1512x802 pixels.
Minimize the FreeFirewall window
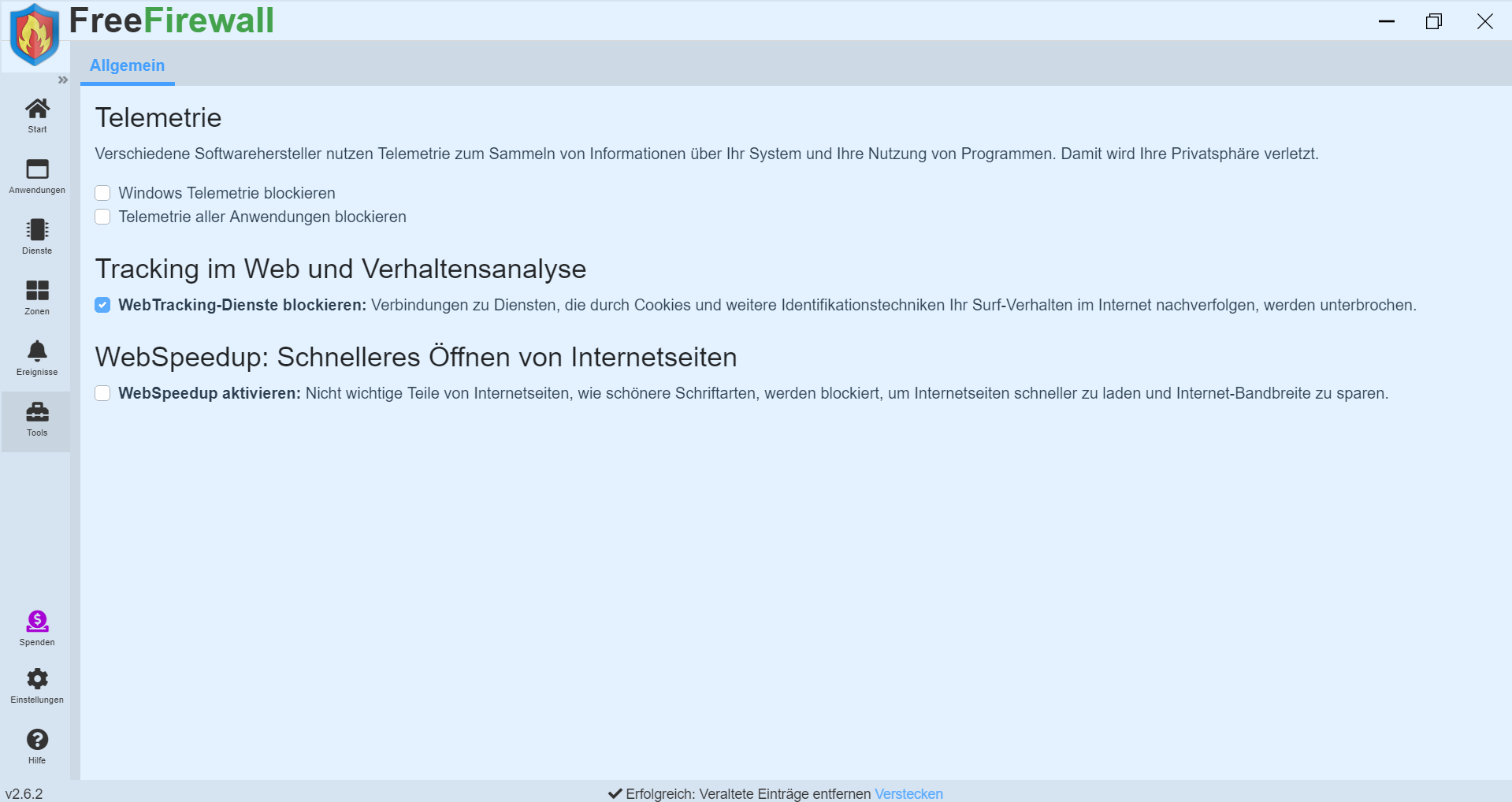1387,21
